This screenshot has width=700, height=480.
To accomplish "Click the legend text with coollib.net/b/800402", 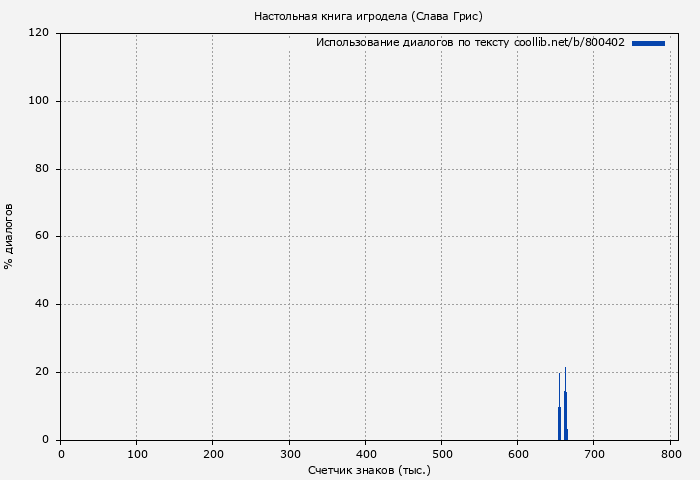I will [470, 43].
